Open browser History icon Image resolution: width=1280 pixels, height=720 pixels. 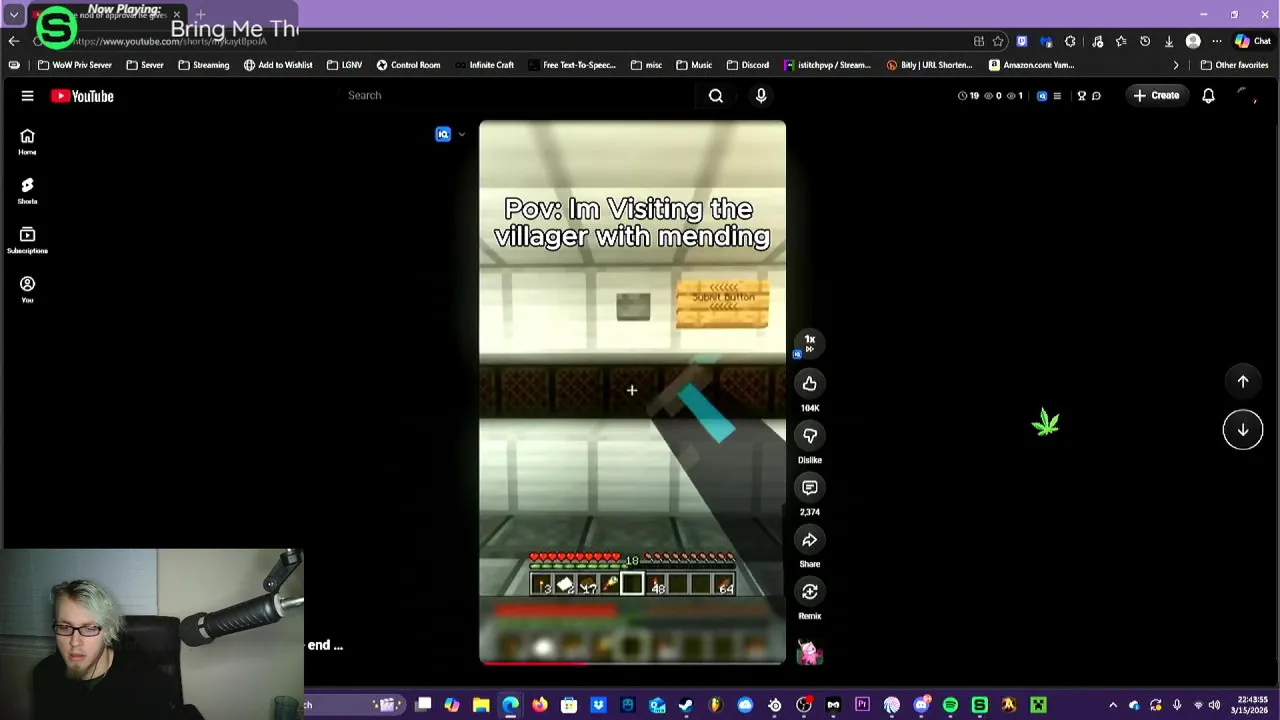point(1145,41)
